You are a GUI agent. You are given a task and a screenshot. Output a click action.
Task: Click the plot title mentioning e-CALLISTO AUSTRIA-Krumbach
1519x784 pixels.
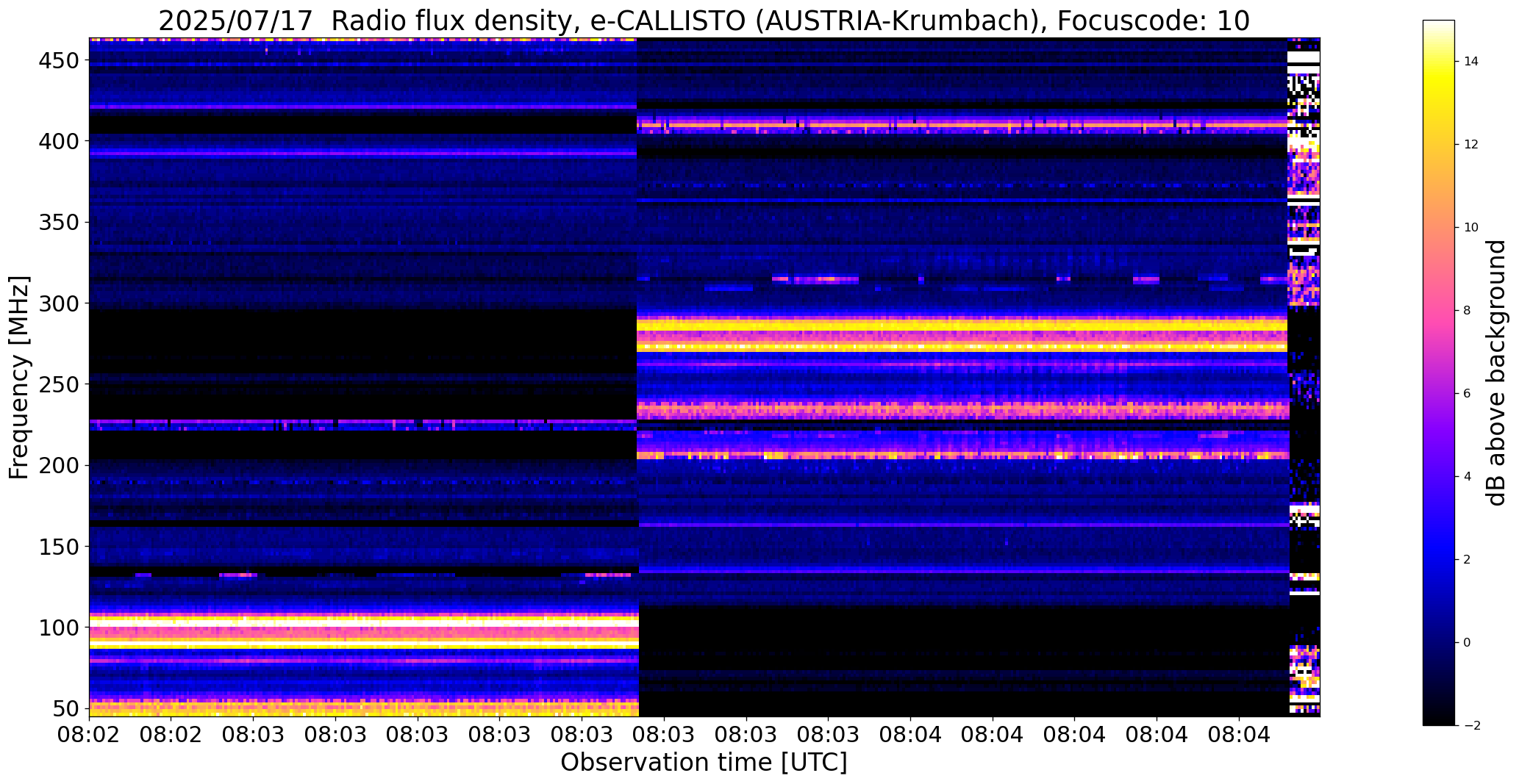point(704,21)
